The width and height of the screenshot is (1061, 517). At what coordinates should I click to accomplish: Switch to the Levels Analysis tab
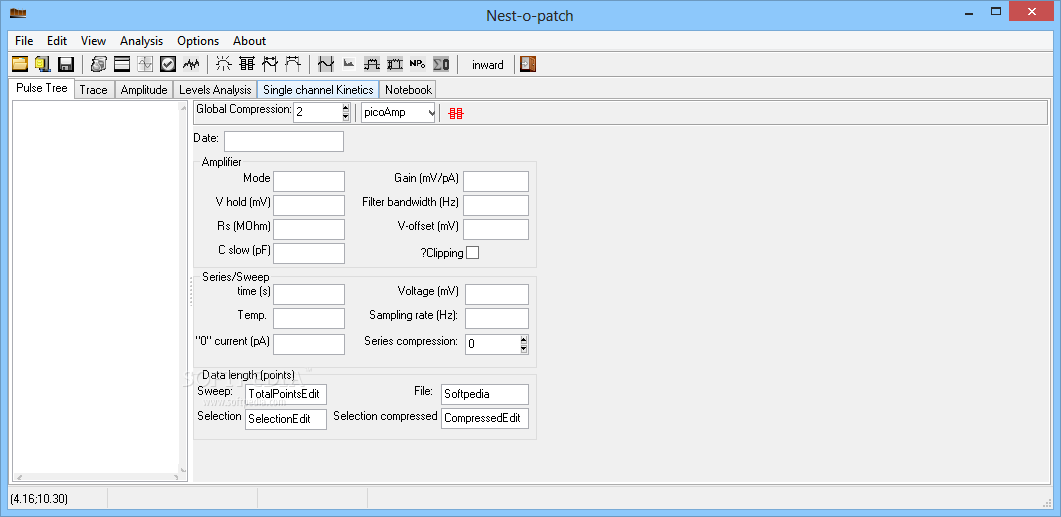[215, 89]
